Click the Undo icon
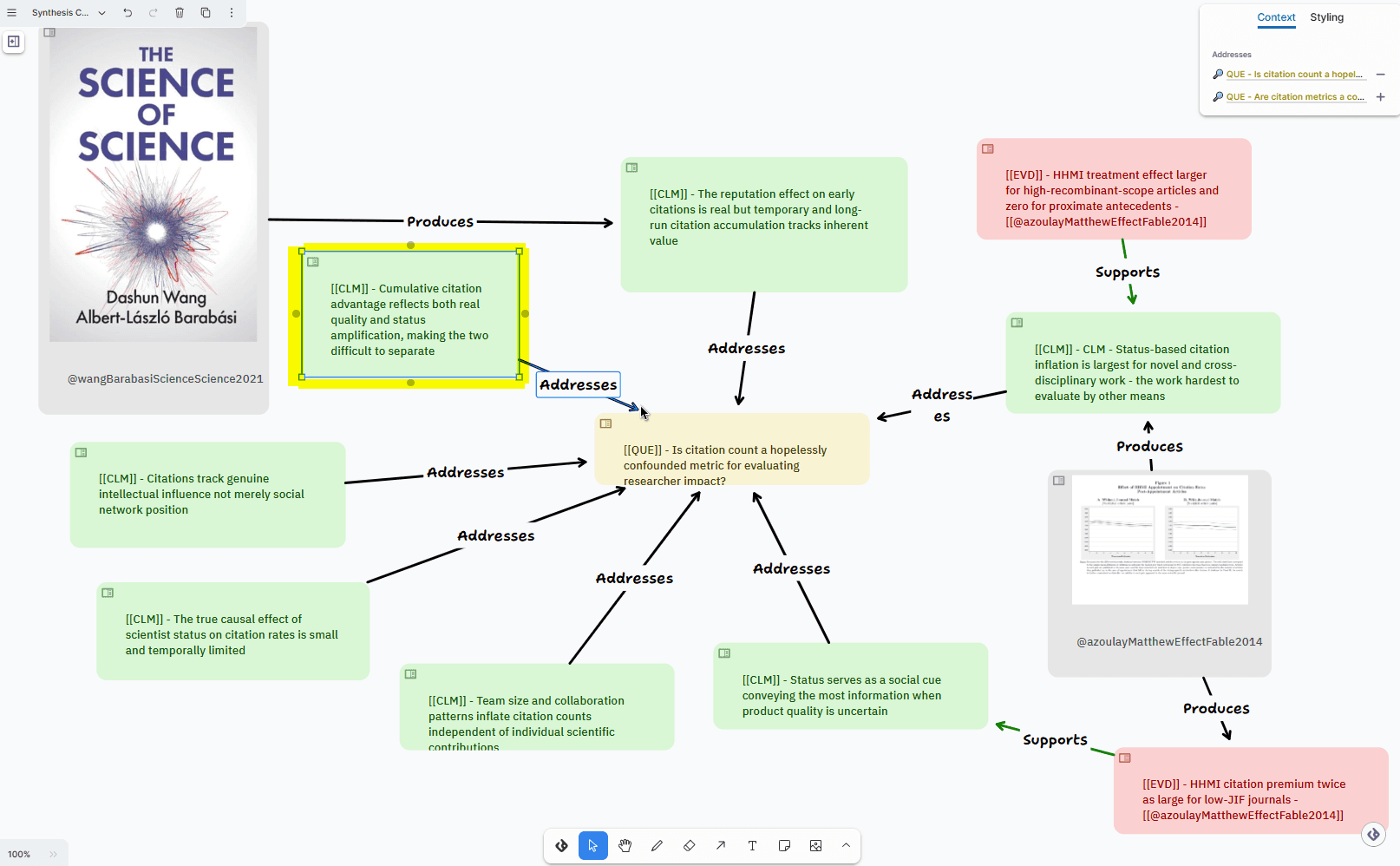Viewport: 1400px width, 866px height. click(x=128, y=12)
